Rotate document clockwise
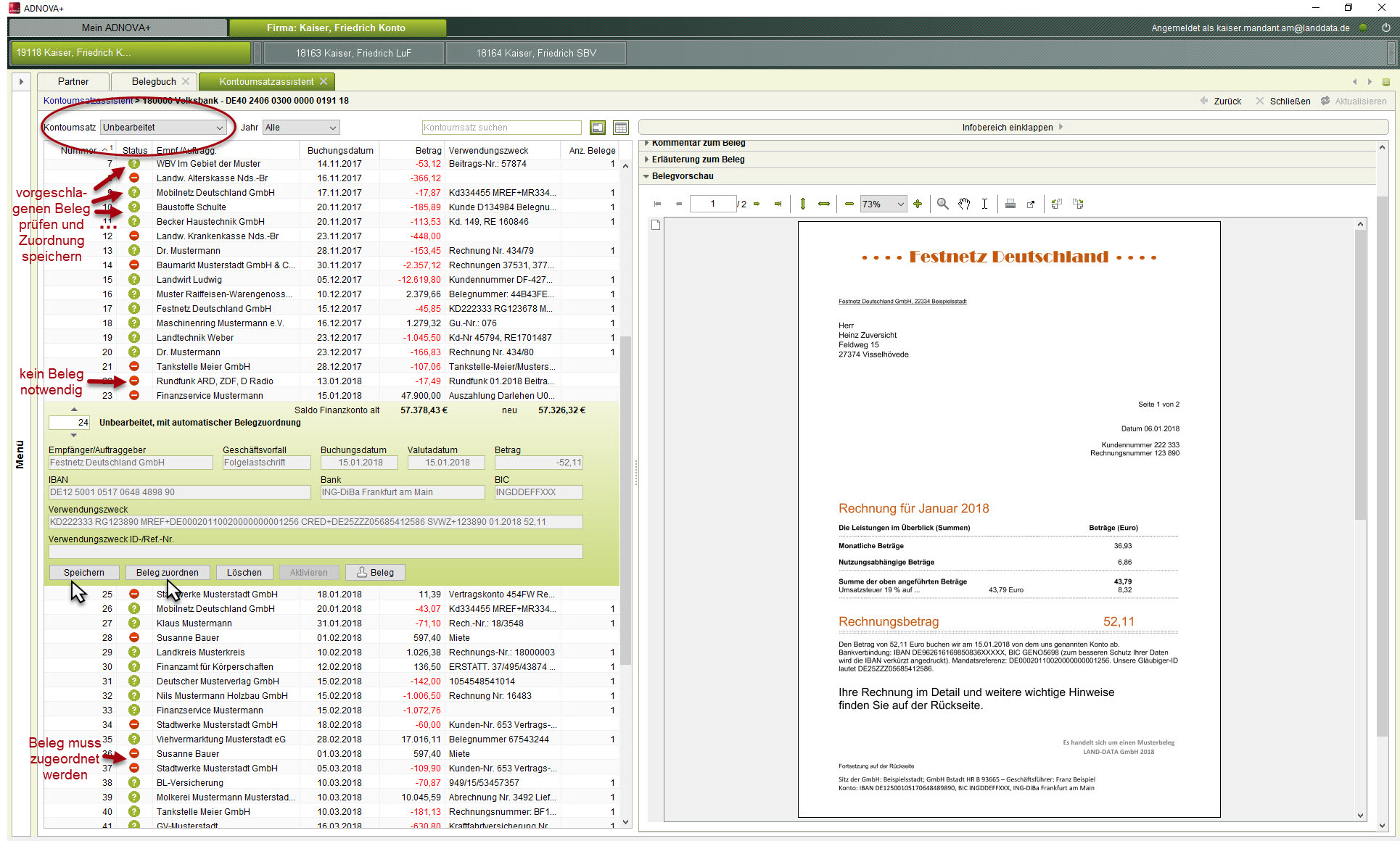This screenshot has height=841, width=1400. tap(1079, 204)
